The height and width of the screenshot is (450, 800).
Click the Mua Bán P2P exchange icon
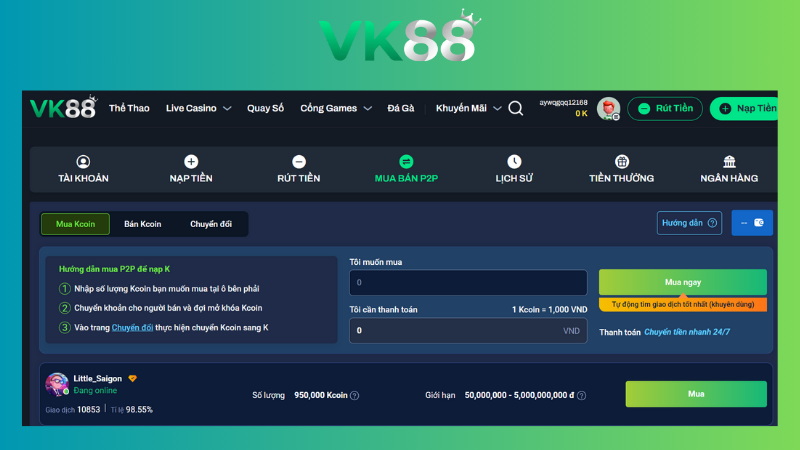click(x=406, y=162)
